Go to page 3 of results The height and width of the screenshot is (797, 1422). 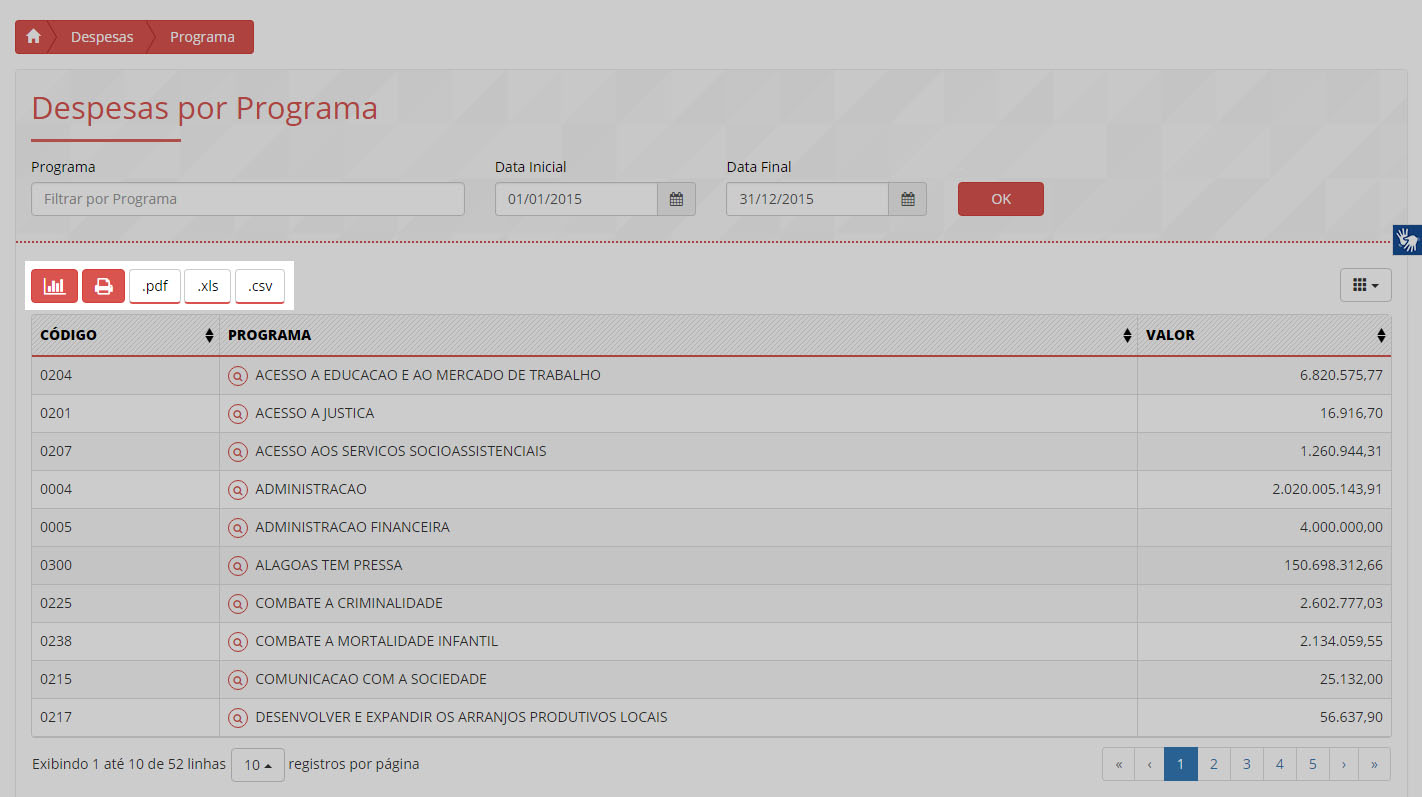click(x=1246, y=765)
